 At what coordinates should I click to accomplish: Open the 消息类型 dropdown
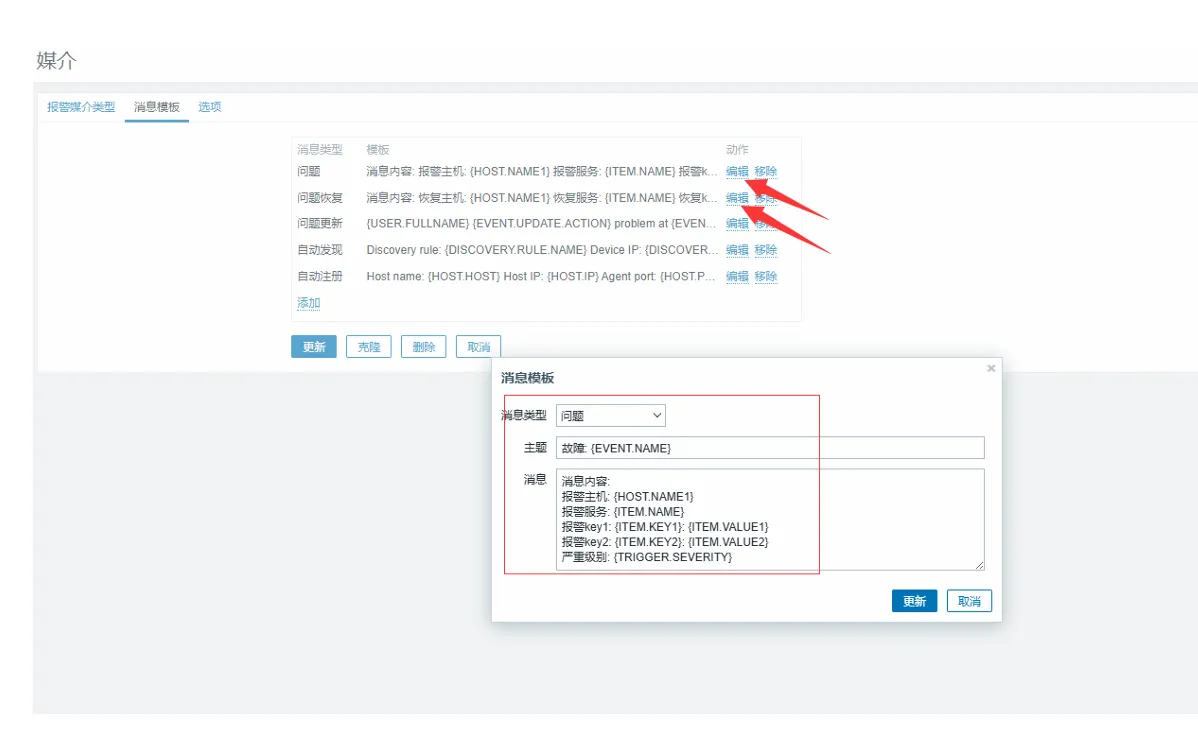coord(610,415)
